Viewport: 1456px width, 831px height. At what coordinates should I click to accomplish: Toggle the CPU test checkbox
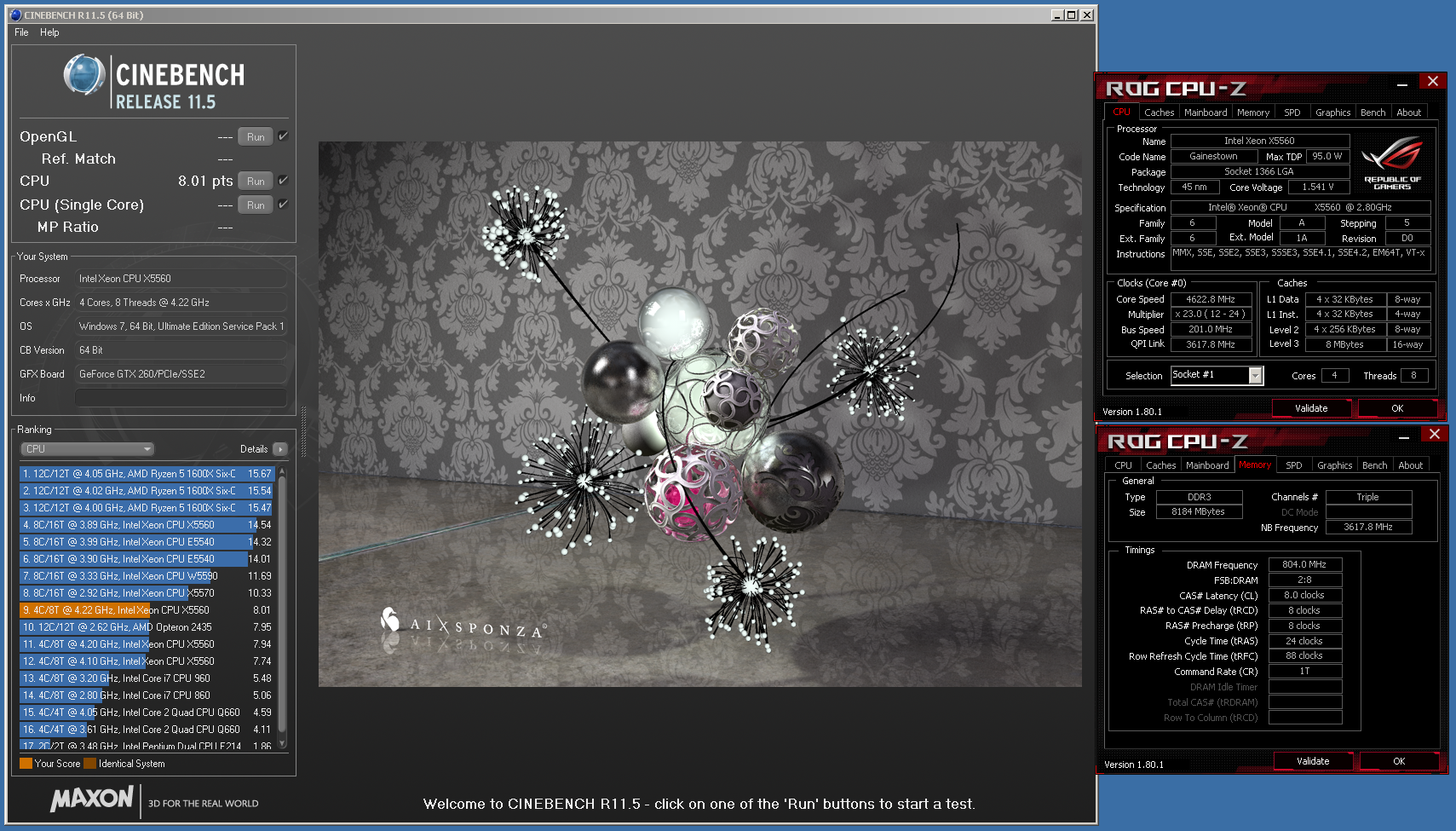(283, 181)
